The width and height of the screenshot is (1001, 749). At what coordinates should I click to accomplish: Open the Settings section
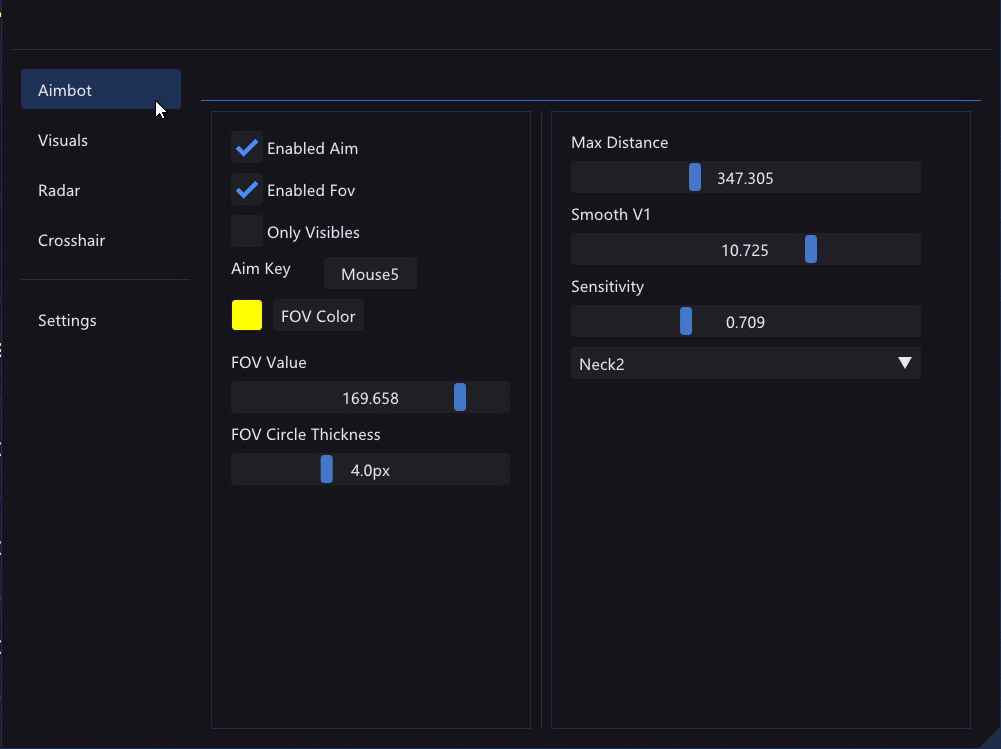click(67, 321)
